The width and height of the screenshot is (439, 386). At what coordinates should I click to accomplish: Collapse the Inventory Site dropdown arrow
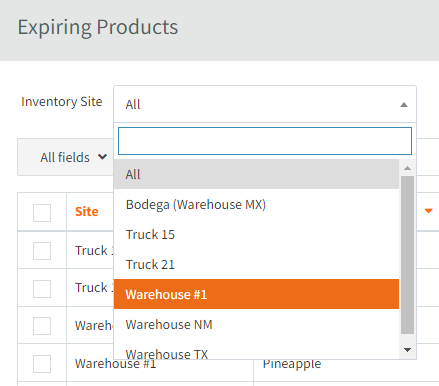click(x=404, y=105)
